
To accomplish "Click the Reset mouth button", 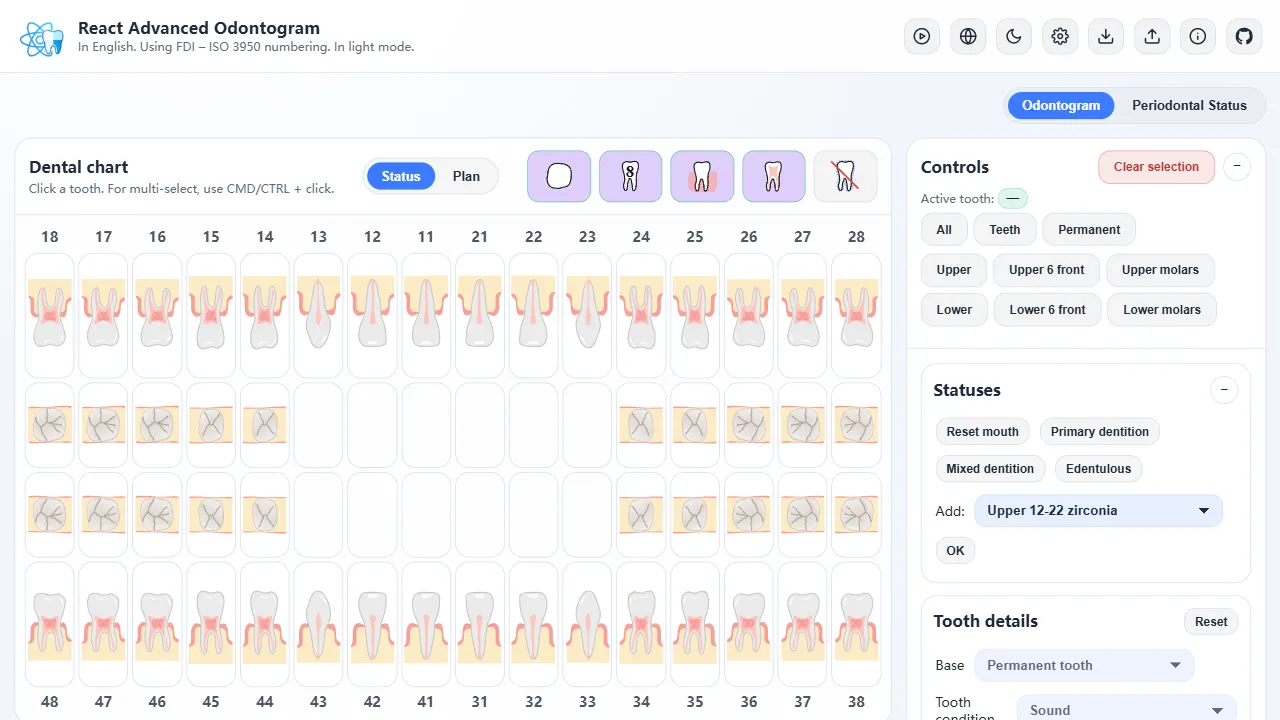I will (x=983, y=432).
